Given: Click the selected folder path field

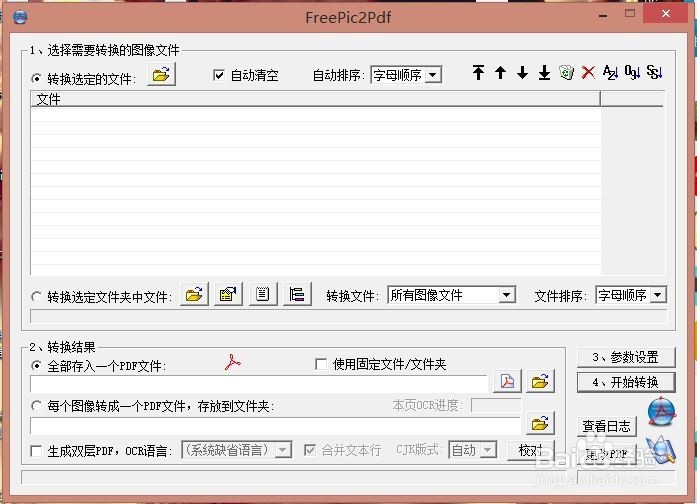Looking at the screenshot, I should pyautogui.click(x=348, y=316).
